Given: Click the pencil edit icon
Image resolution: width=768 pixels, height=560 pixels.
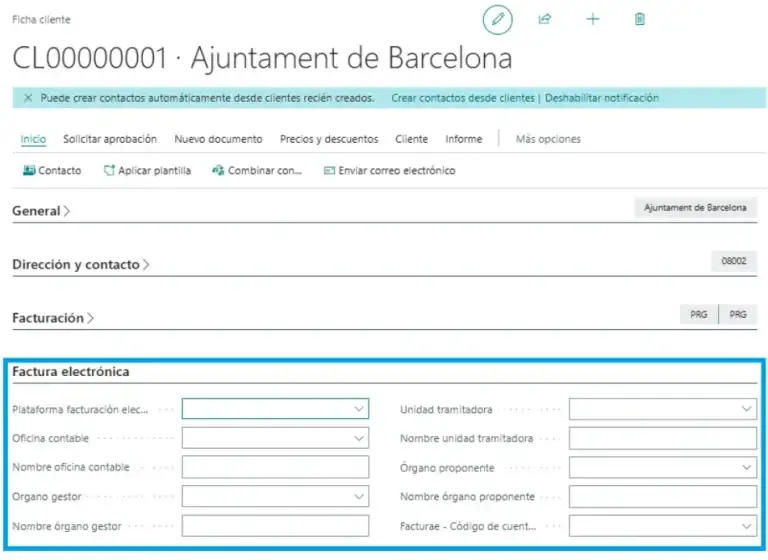Looking at the screenshot, I should (498, 20).
